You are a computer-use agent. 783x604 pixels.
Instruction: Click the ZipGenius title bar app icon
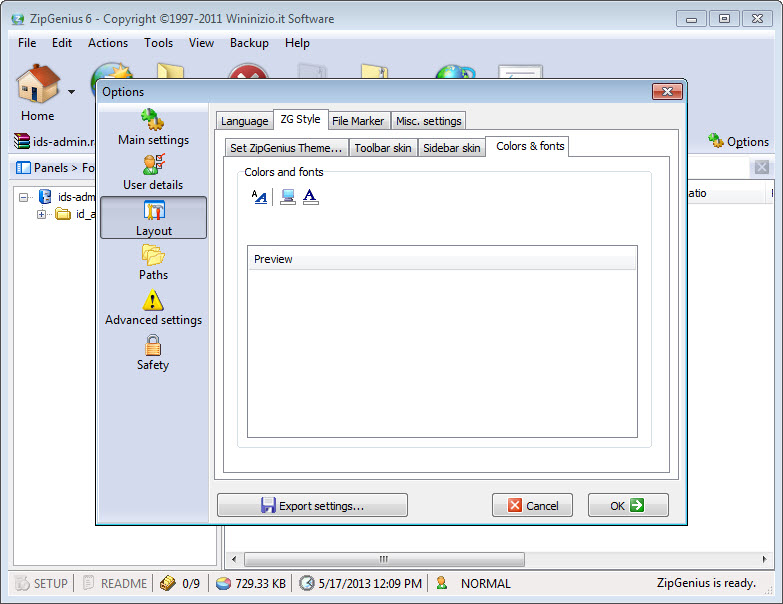pos(17,19)
